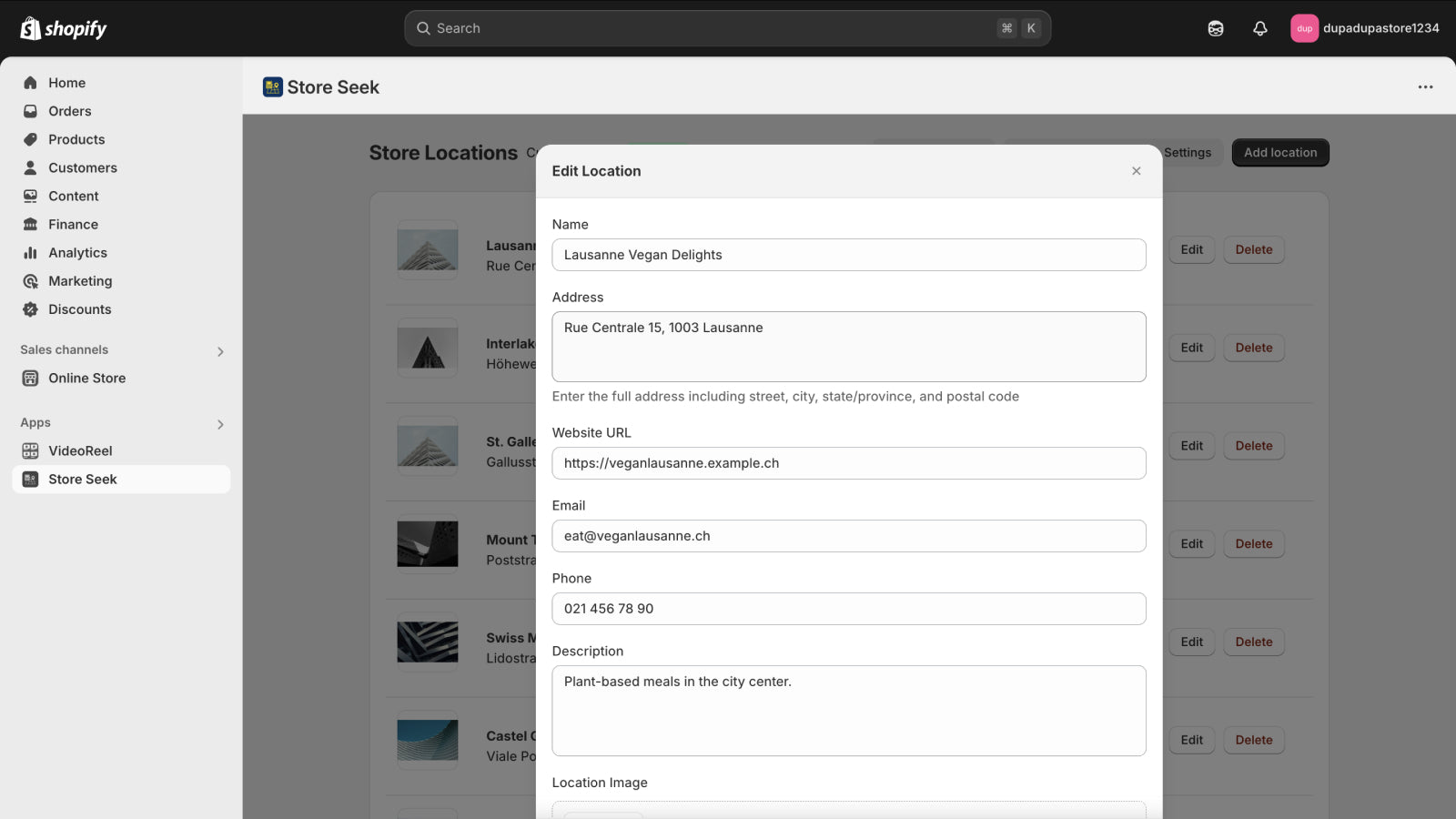
Task: Open the Home section
Action: 66,83
